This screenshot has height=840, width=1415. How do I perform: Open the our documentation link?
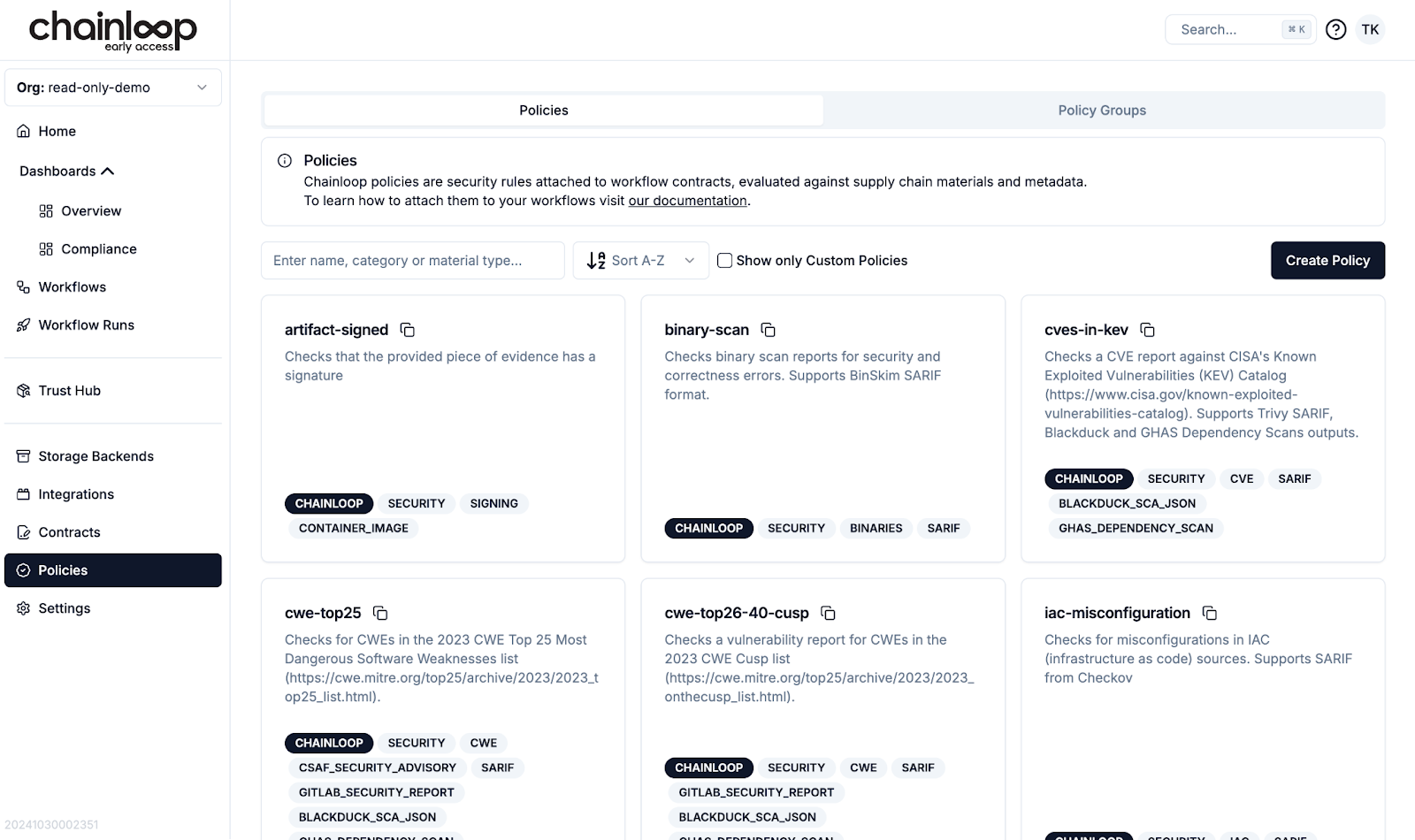(687, 201)
